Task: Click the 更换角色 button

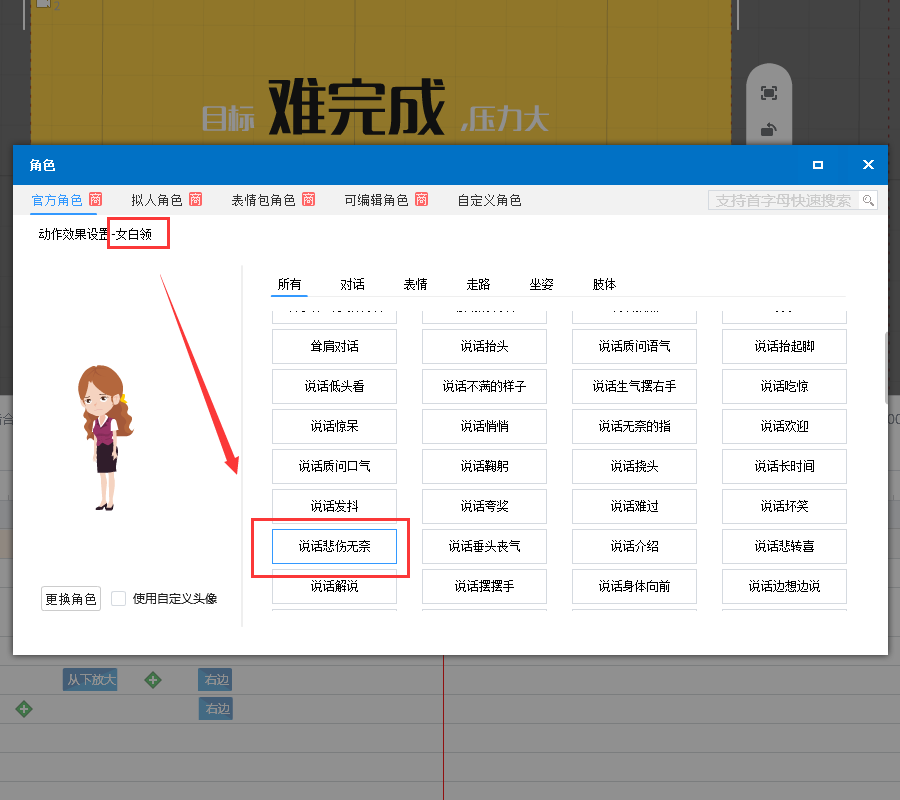Action: click(x=71, y=599)
